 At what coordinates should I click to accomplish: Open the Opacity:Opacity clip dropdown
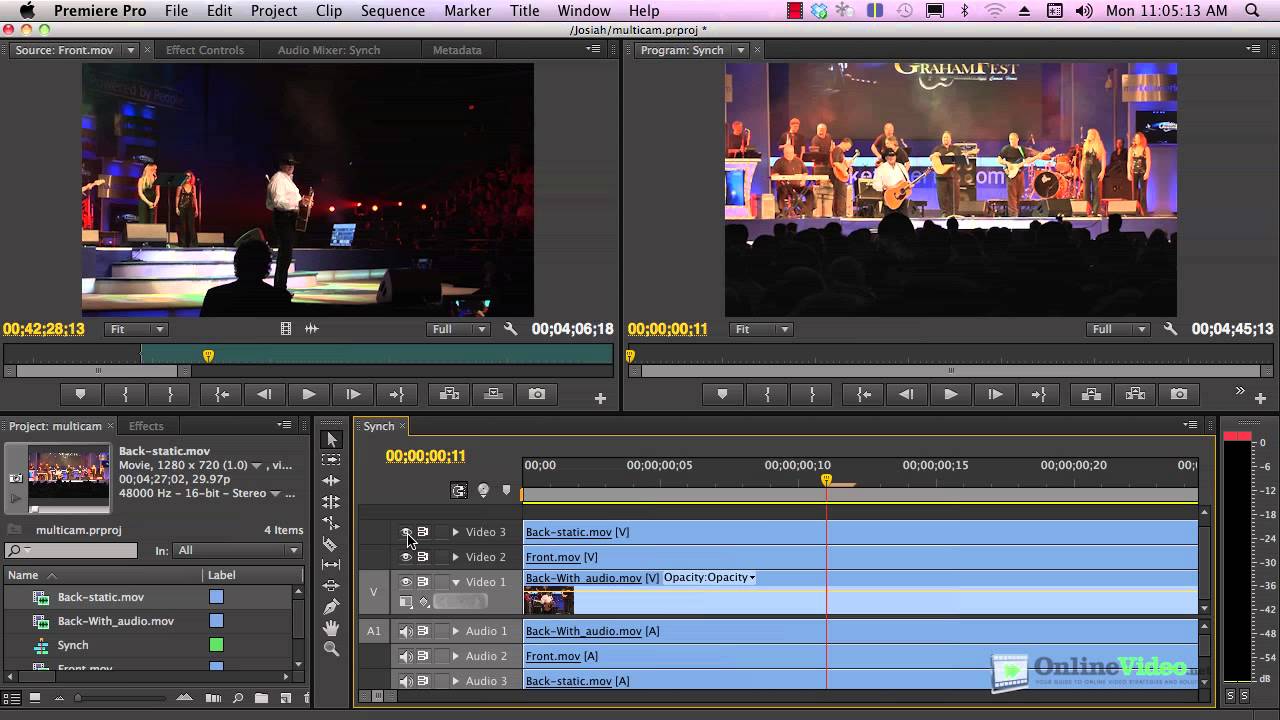(709, 578)
